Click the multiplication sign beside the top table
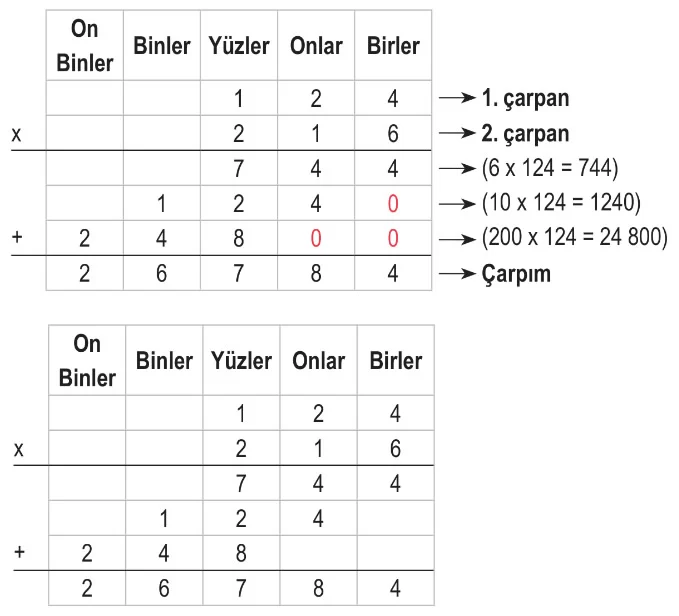The height and width of the screenshot is (616, 679). click(17, 134)
